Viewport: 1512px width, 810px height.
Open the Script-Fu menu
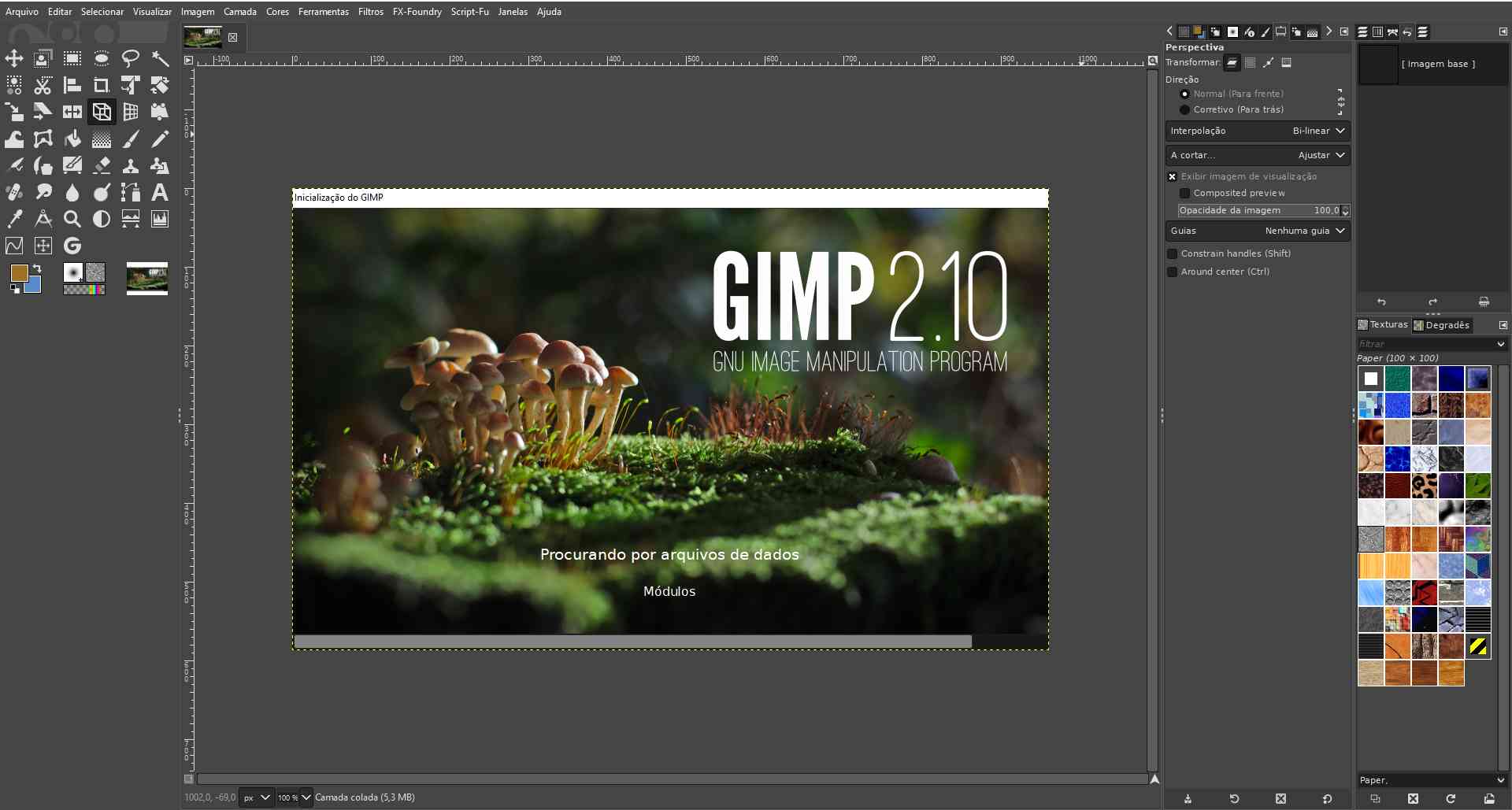click(470, 12)
